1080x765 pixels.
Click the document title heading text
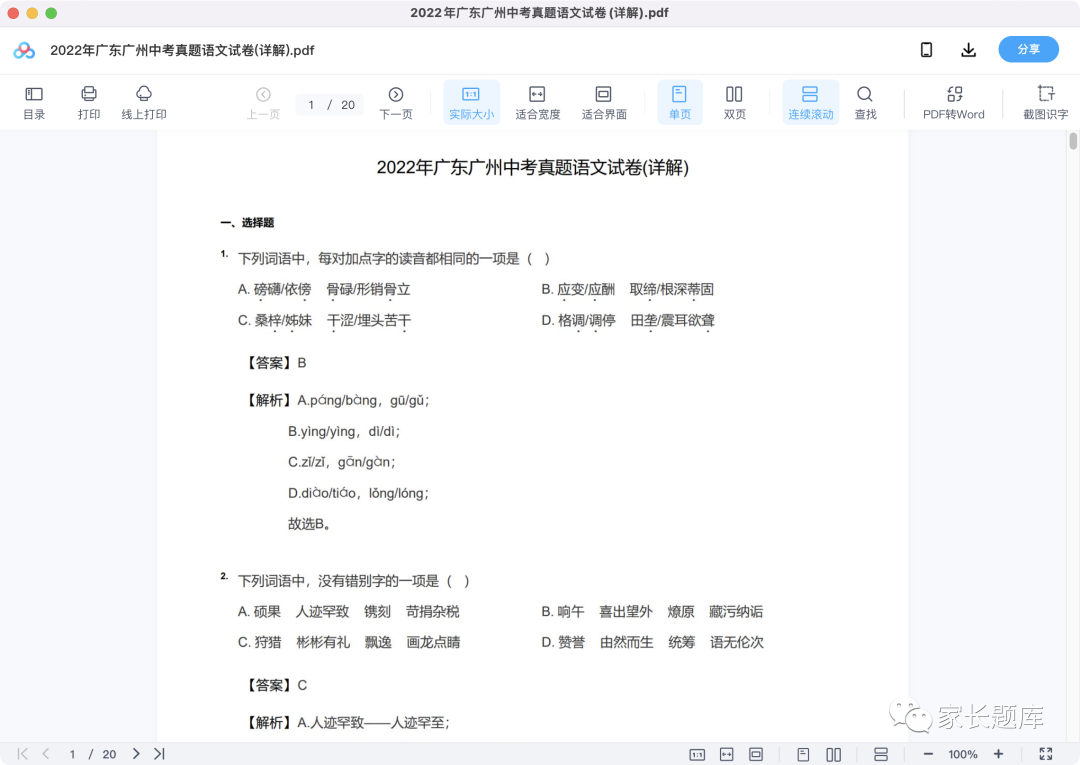coord(532,167)
